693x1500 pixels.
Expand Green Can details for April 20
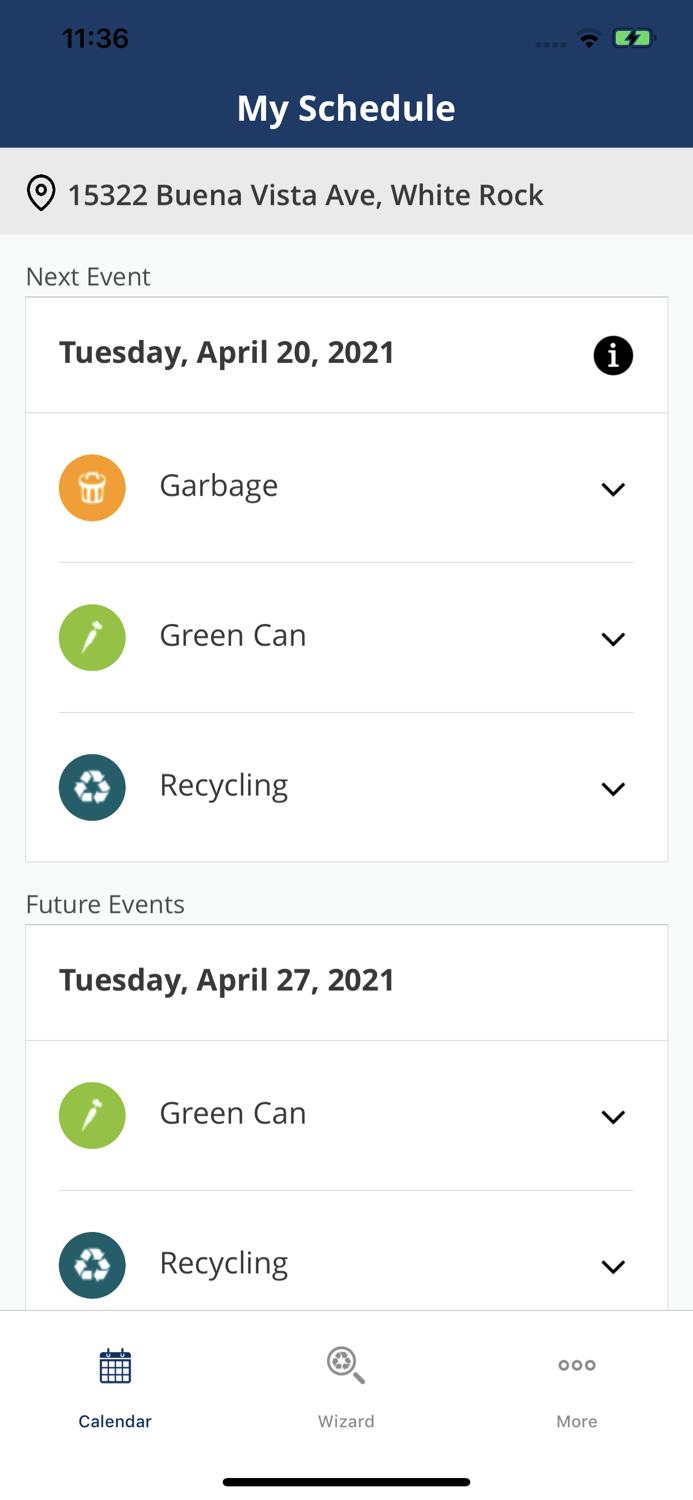tap(613, 639)
